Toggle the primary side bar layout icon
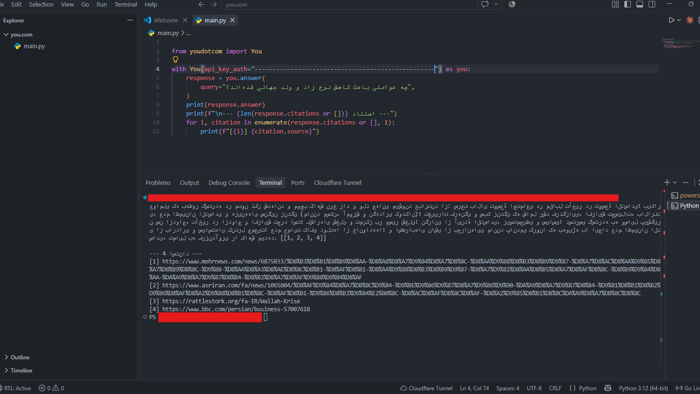Image resolution: width=700 pixels, height=394 pixels. tap(627, 4)
